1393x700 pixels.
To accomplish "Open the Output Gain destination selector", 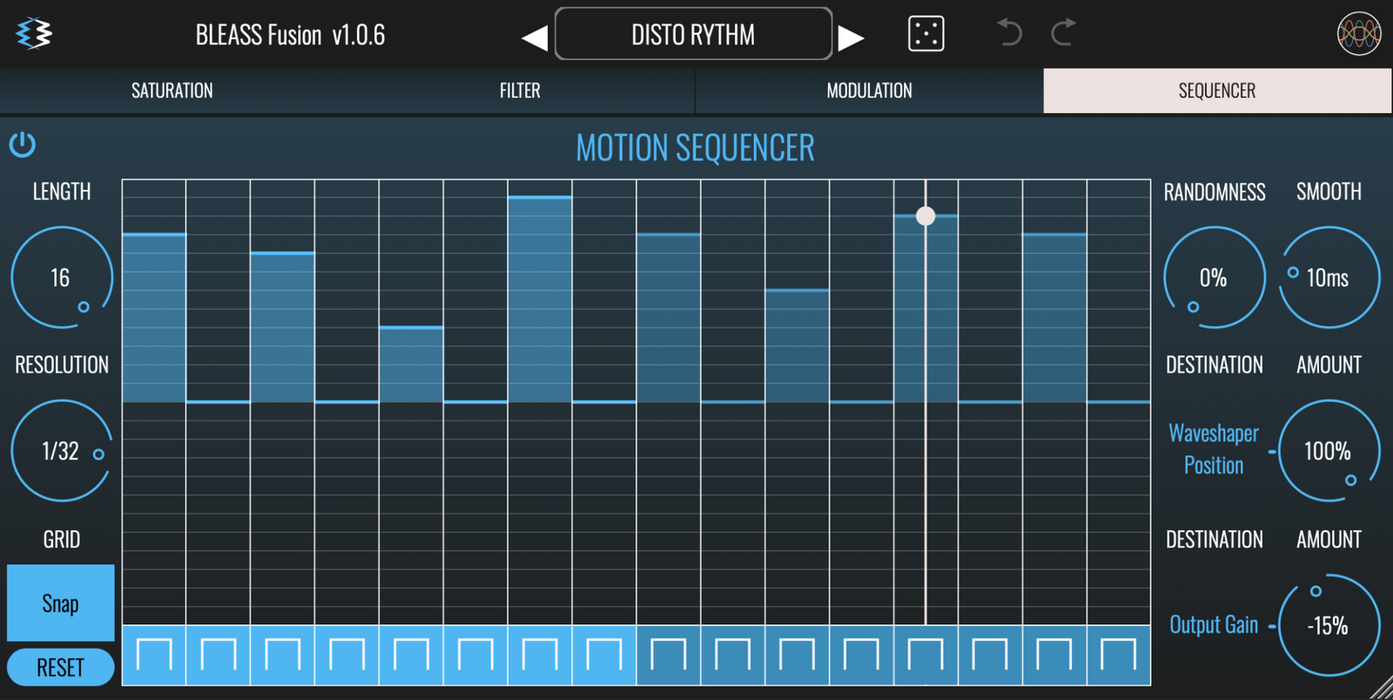I will [x=1213, y=625].
